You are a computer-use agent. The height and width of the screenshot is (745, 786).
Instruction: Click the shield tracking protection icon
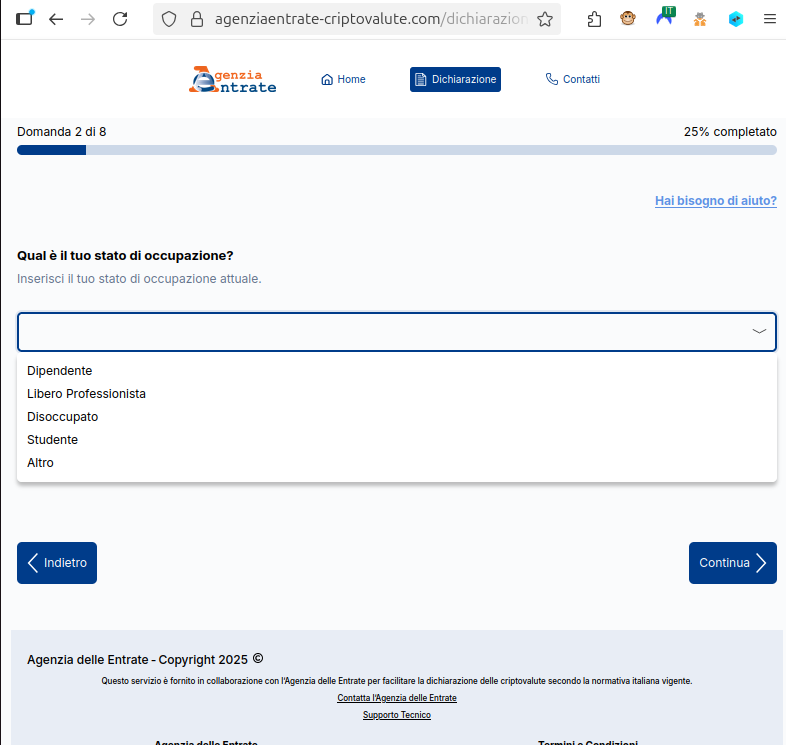click(169, 19)
